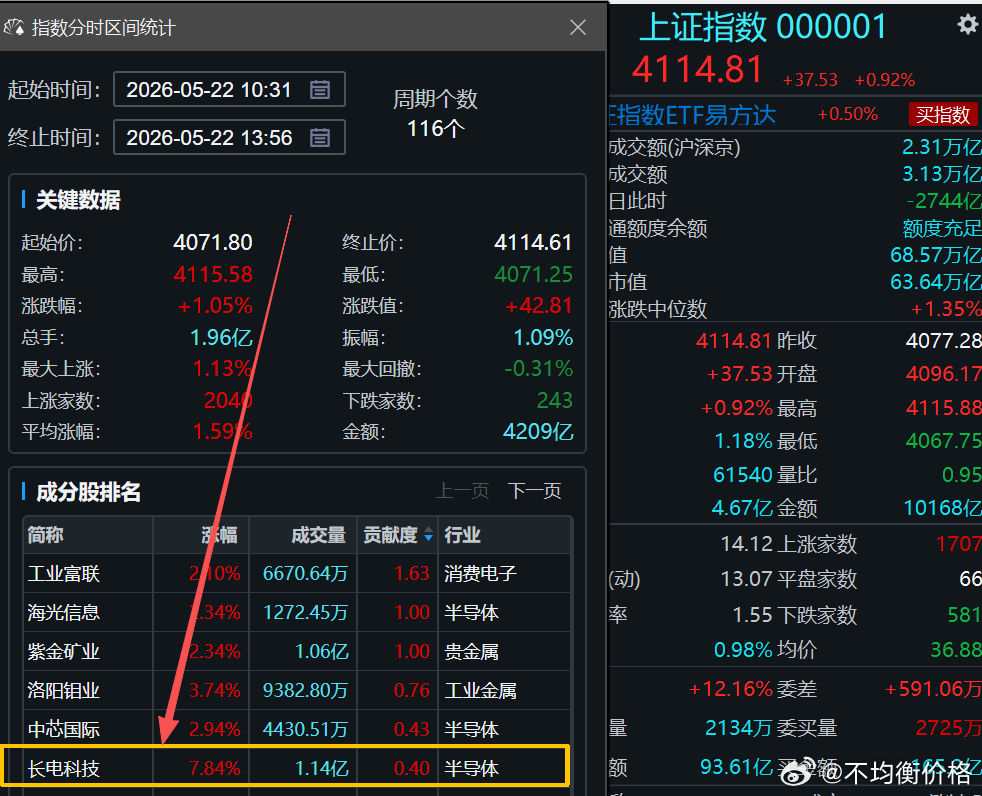
Task: Toggle sort arrow on 贡献度 column
Action: coord(428,534)
